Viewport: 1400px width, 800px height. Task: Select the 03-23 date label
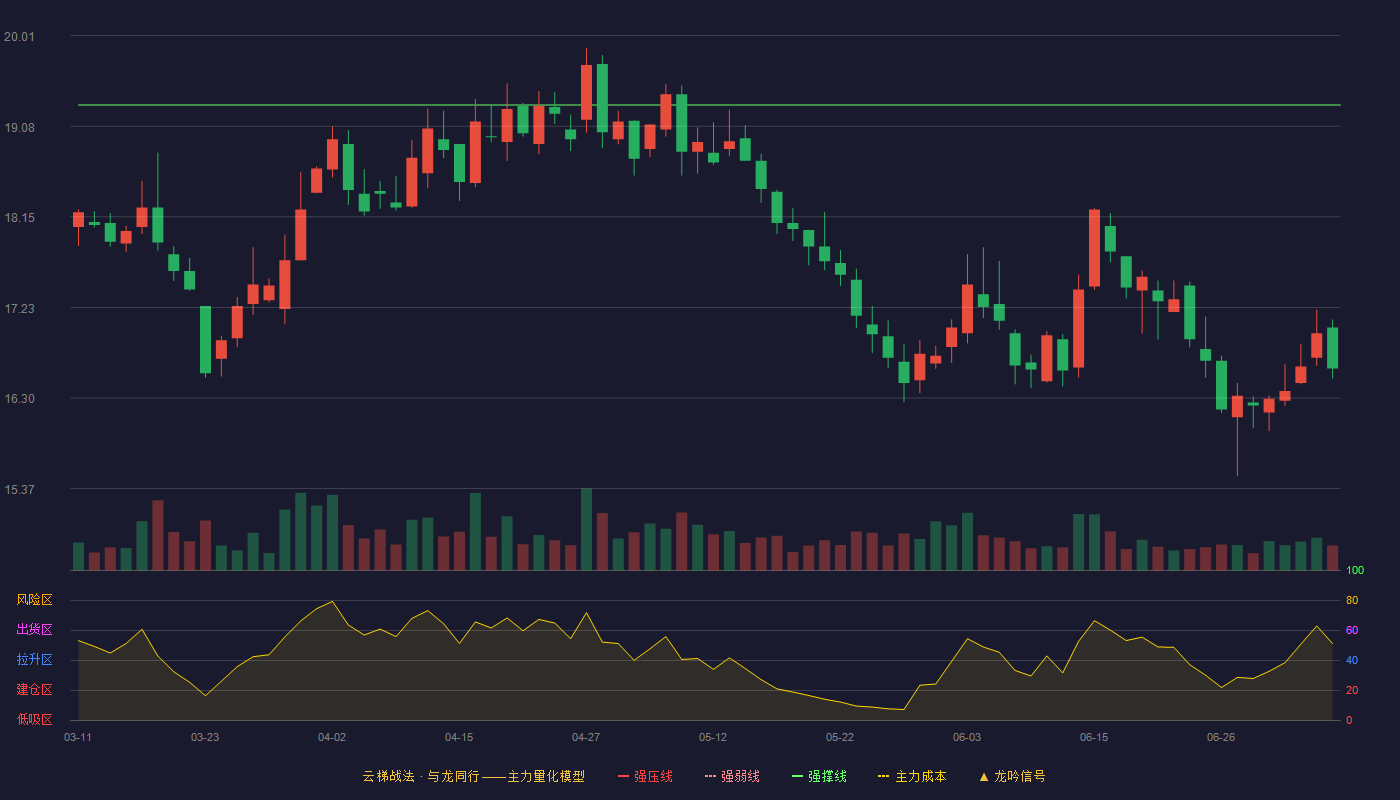205,737
